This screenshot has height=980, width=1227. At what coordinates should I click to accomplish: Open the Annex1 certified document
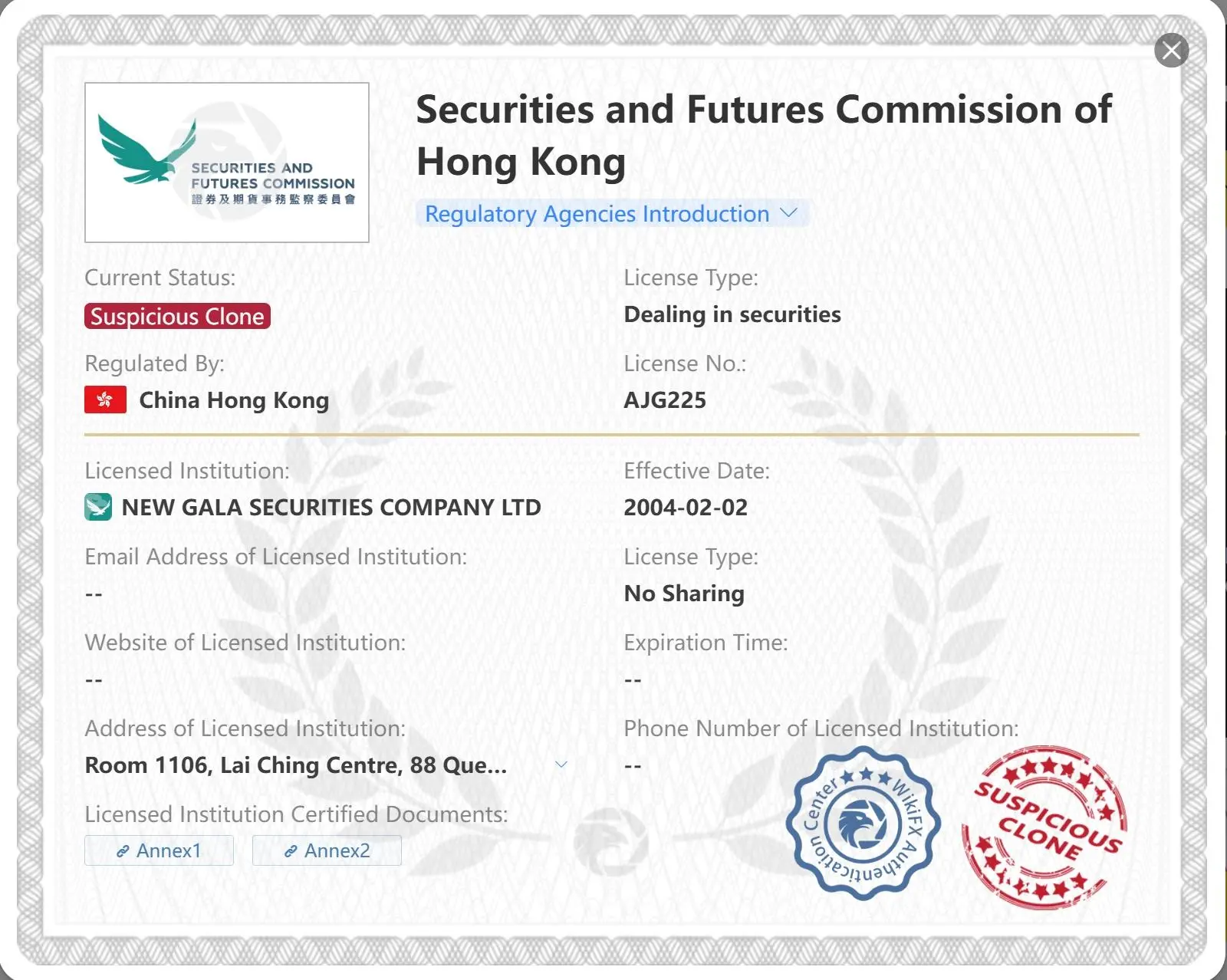pos(159,850)
